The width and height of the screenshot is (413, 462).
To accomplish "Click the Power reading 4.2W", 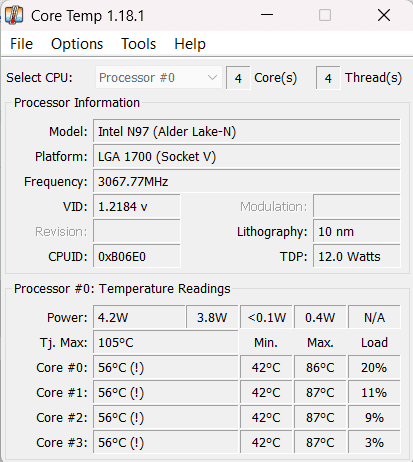I will 139,317.
